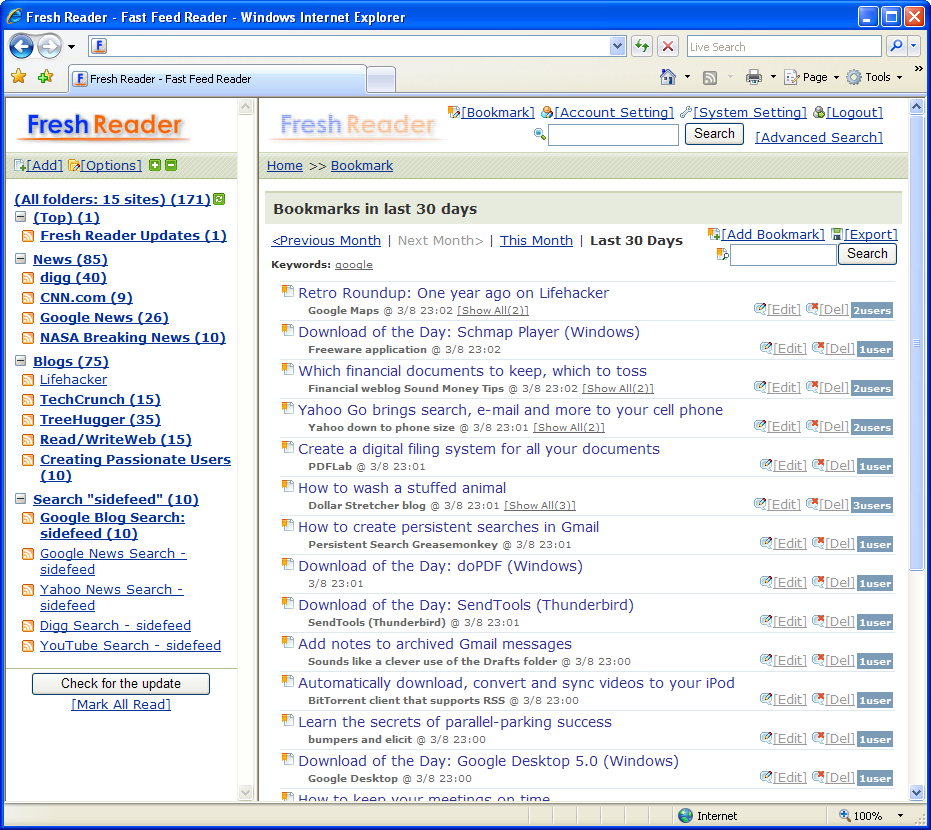Open the Home button dropdown arrow
Image resolution: width=931 pixels, height=830 pixels.
688,77
